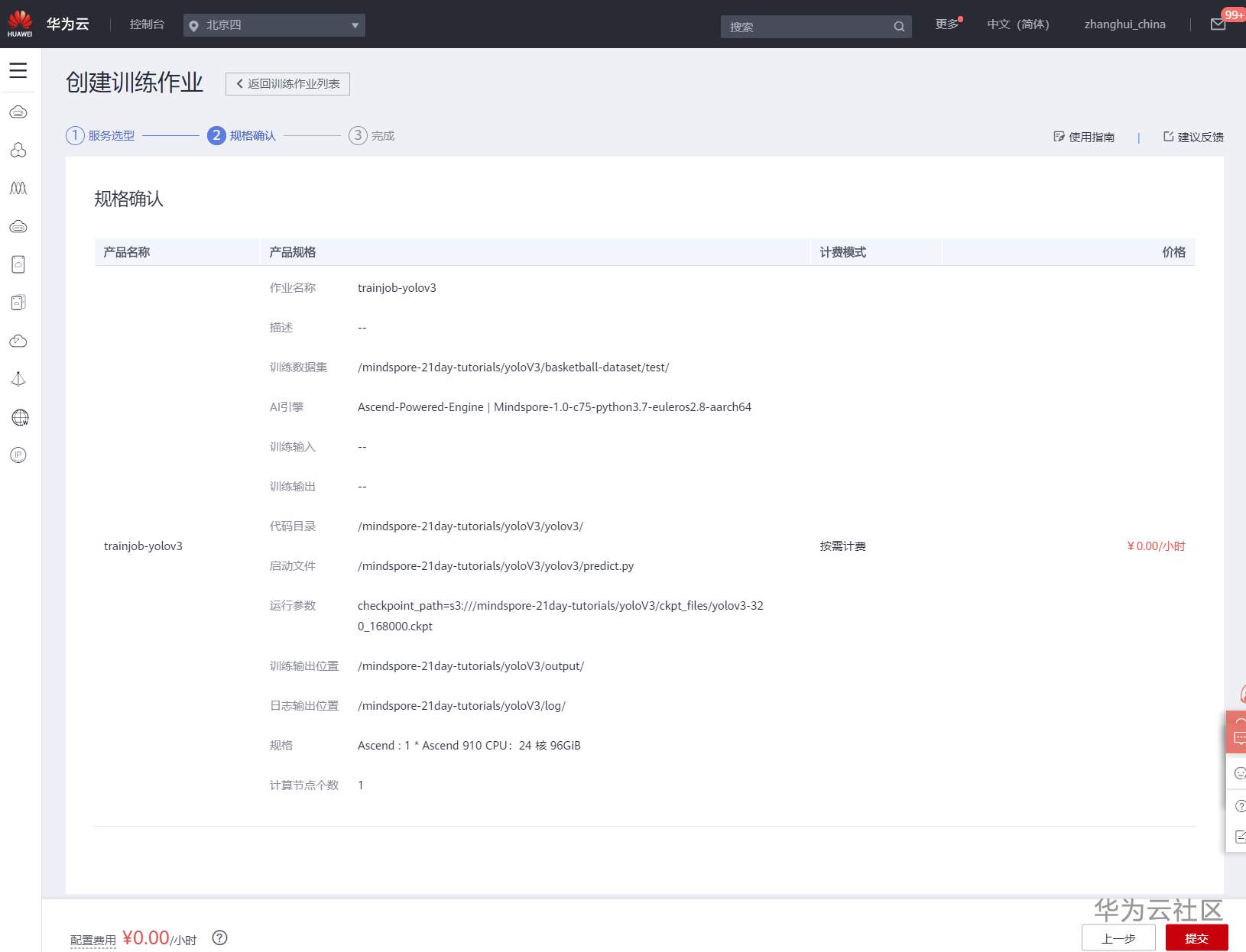Screen dimensions: 1246x952
Task: Open the 中文 (简体) language menu
Action: coord(1018,24)
